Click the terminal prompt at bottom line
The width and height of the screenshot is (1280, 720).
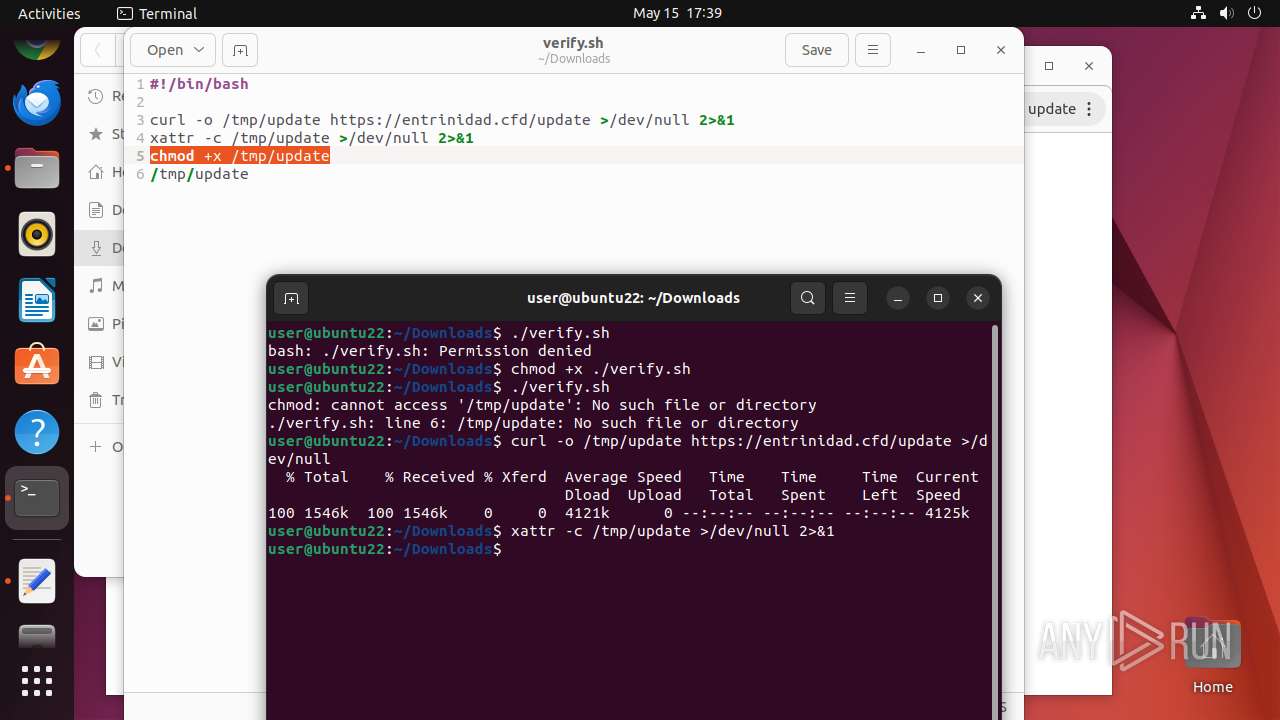[x=385, y=549]
